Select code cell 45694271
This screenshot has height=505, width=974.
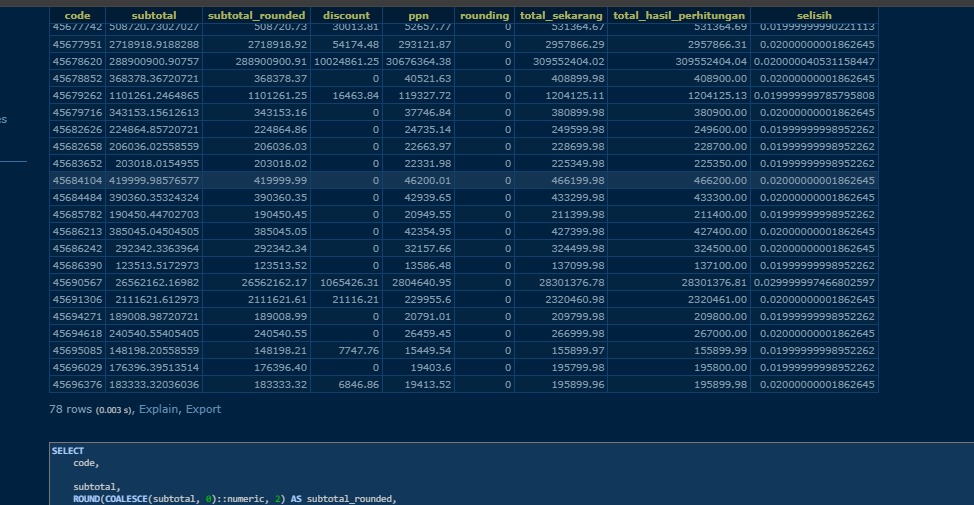(77, 316)
